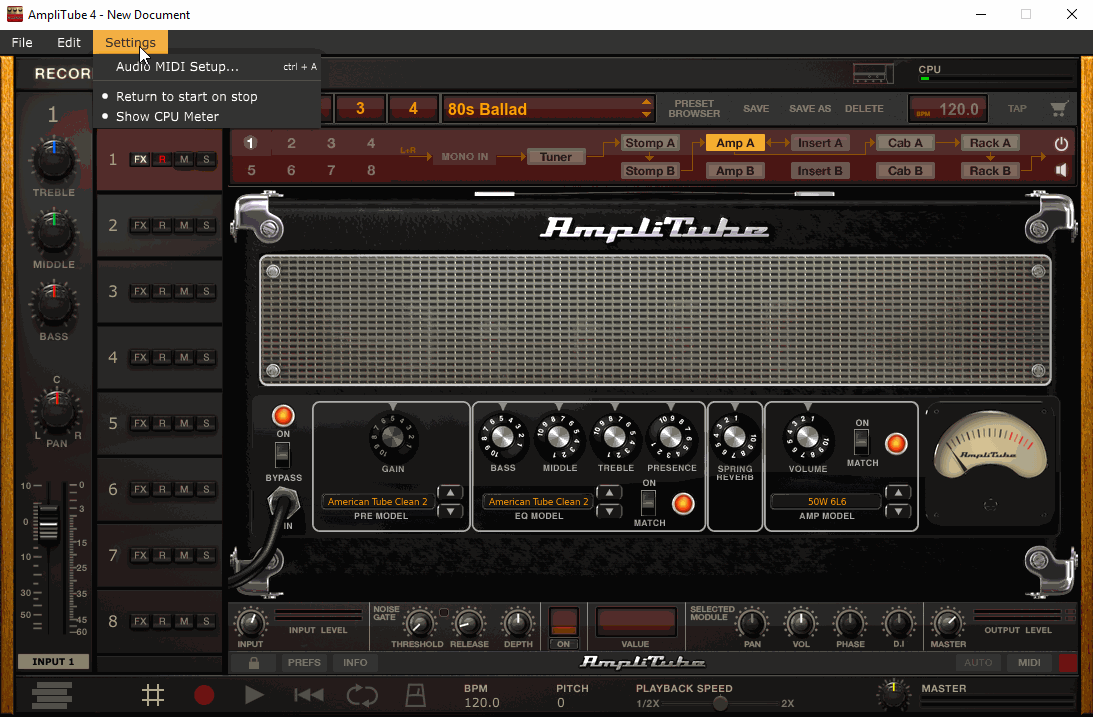Click the grid icon in bottom bar
Screen dimensions: 1093x717
coord(153,695)
